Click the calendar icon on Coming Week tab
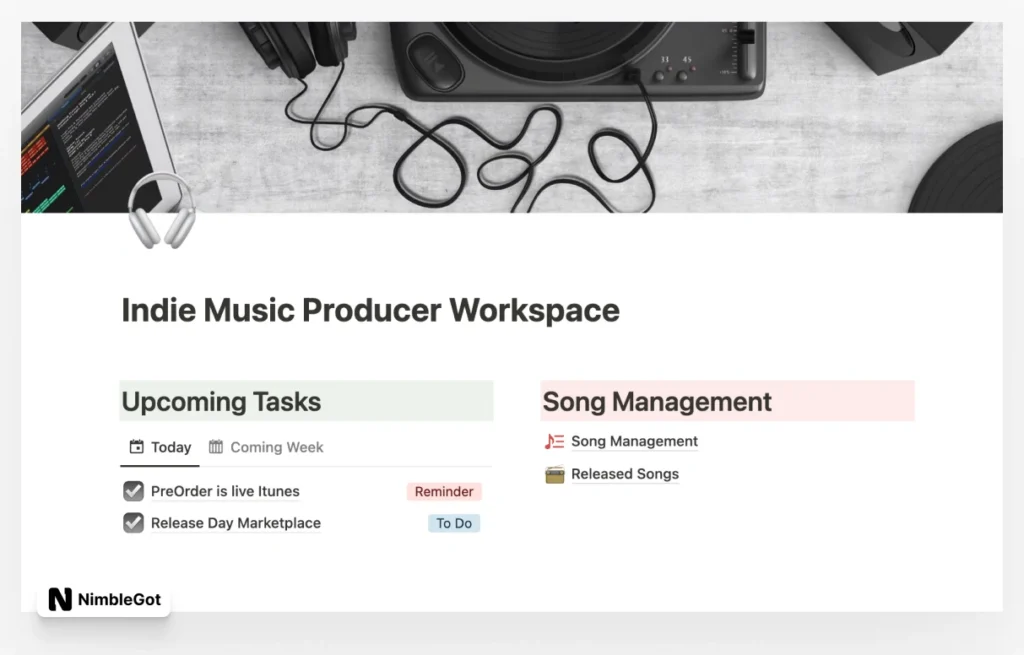This screenshot has height=655, width=1024. click(216, 447)
